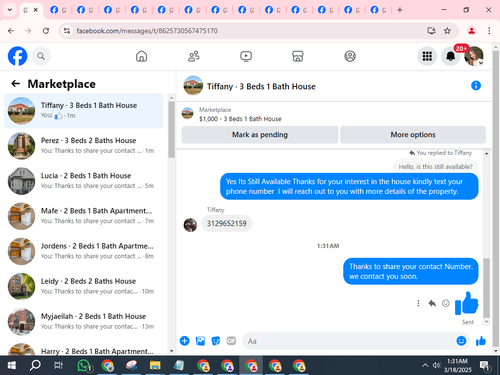The height and width of the screenshot is (375, 500).
Task: Open conversation info icon for Tiffany chat
Action: click(476, 86)
